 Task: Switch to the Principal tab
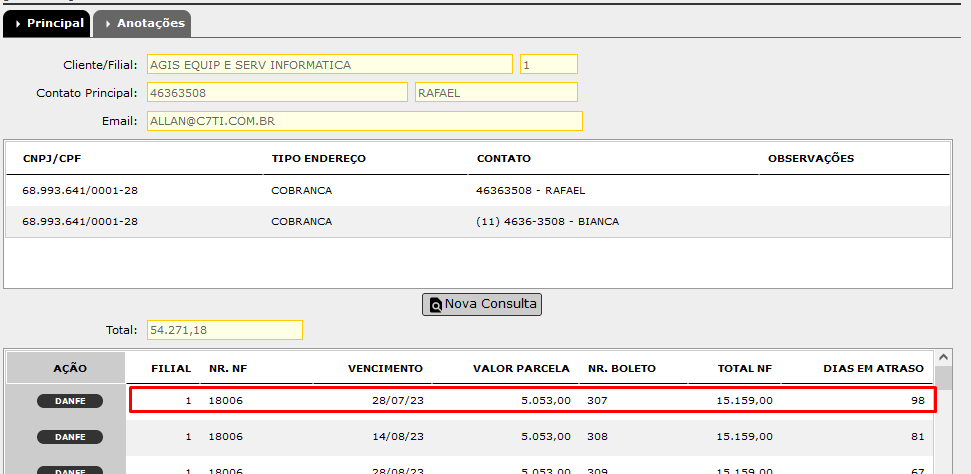pyautogui.click(x=47, y=24)
